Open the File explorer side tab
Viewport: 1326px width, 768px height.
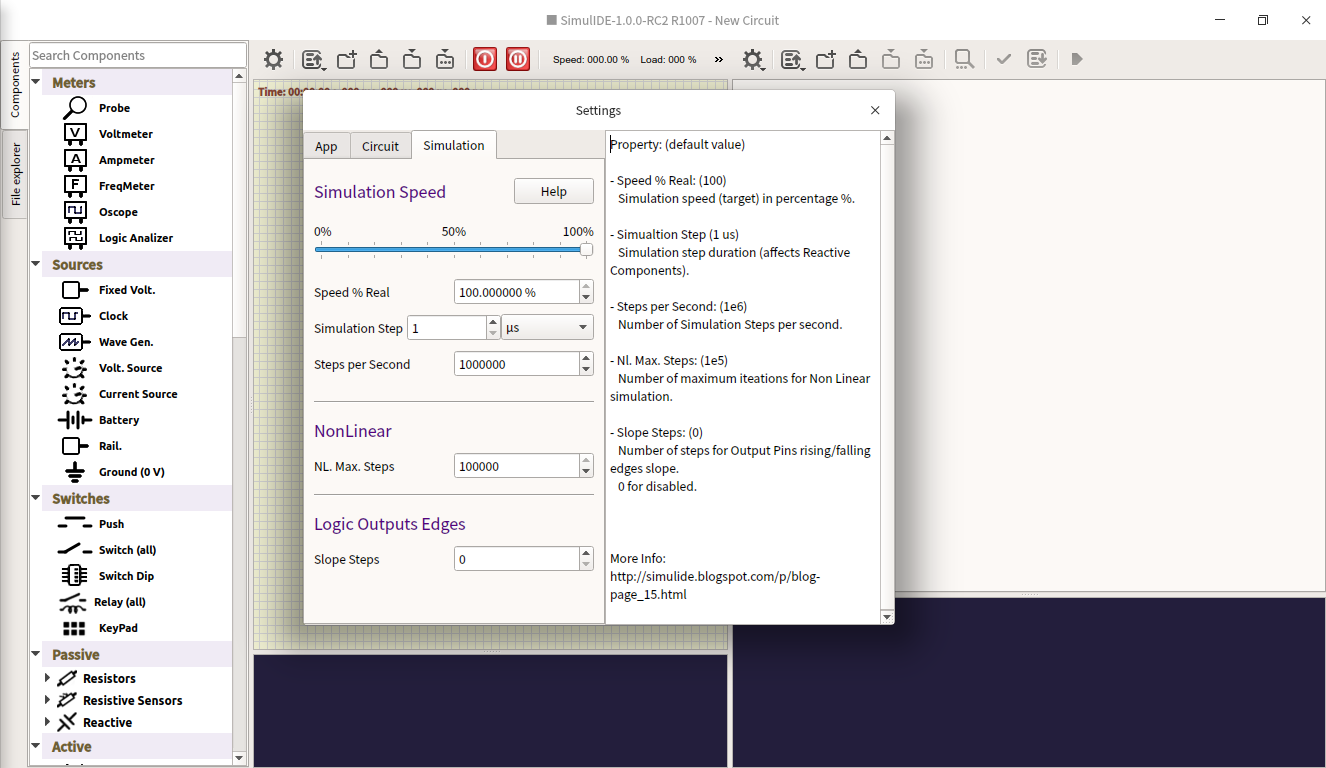tap(15, 174)
